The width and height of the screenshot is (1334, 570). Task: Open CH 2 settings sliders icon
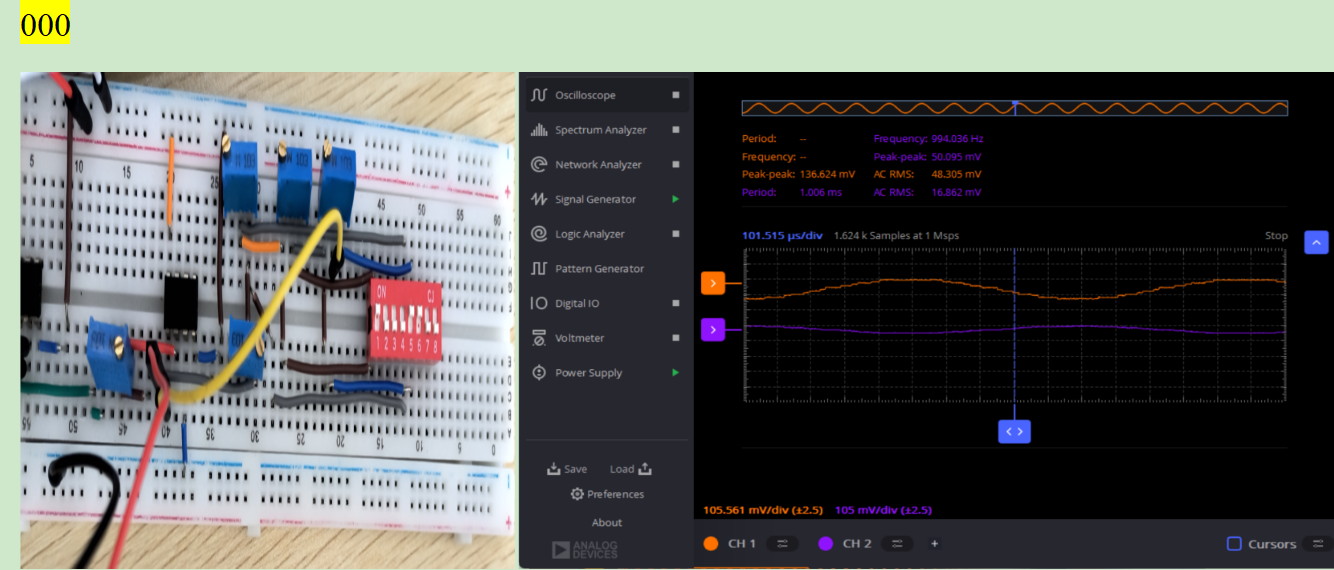tap(897, 544)
